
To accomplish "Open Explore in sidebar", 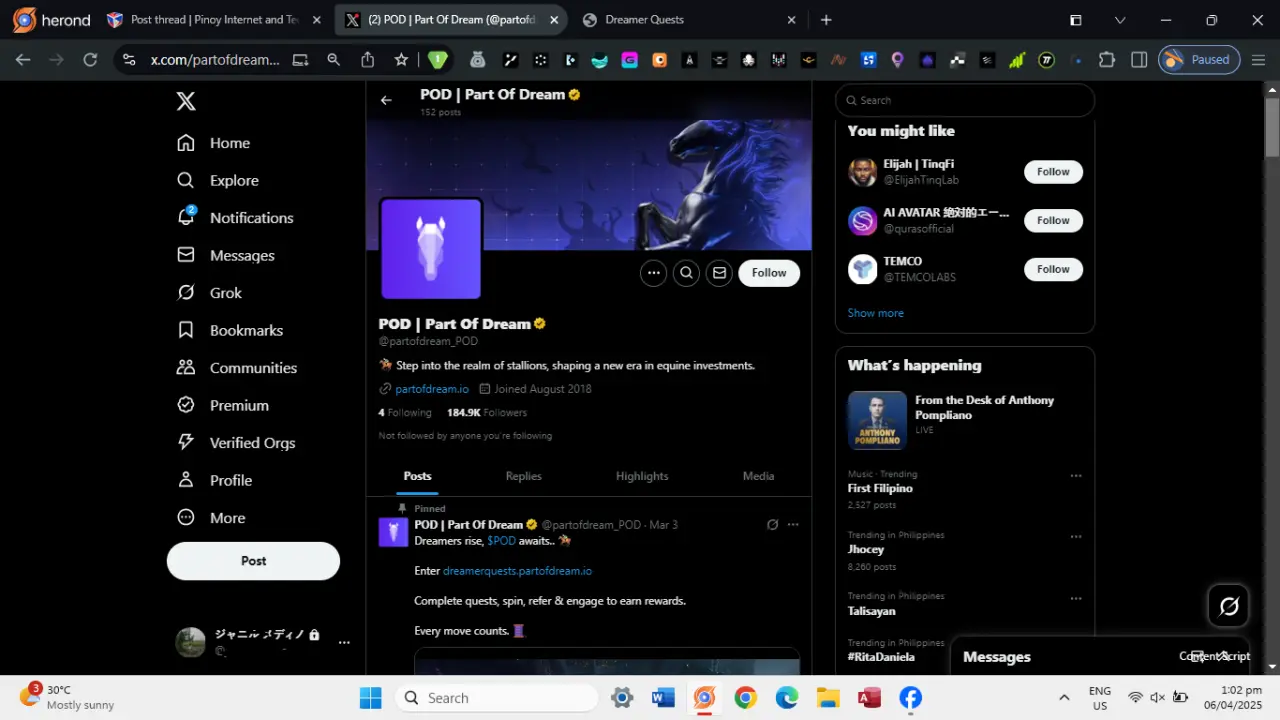I will point(218,181).
